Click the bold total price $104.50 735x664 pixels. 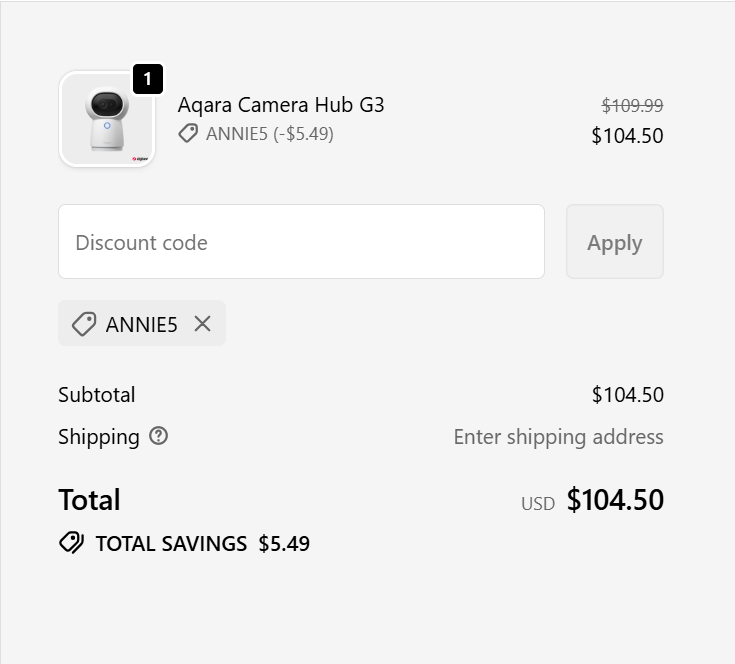pos(615,500)
